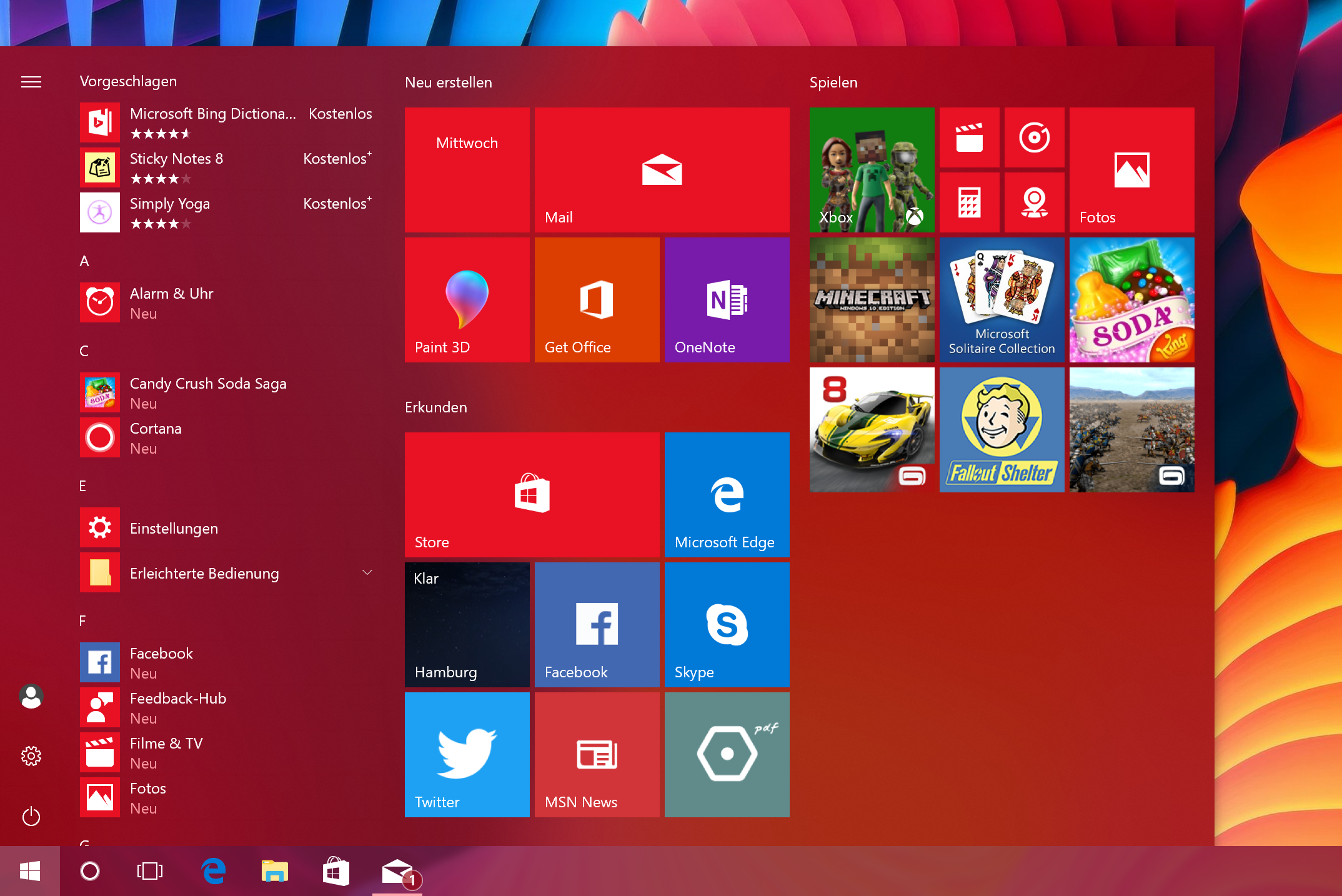Screen dimensions: 1342x896
Task: Launch the Skype tile
Action: click(x=727, y=625)
